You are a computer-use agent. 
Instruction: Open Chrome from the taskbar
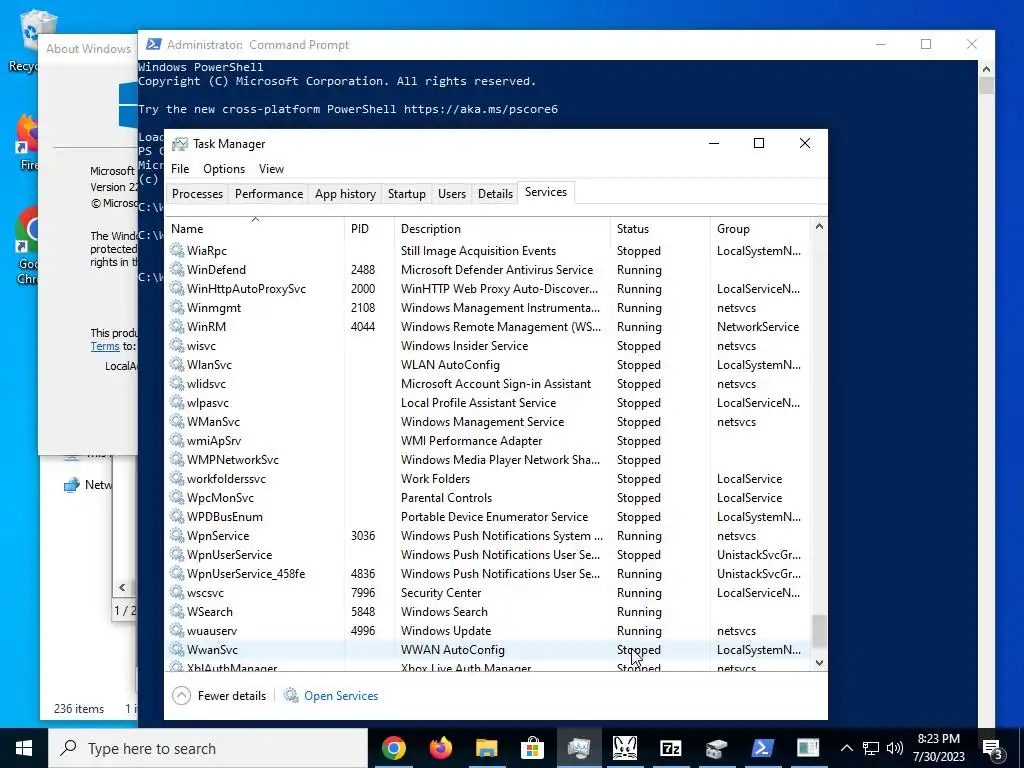[x=394, y=748]
